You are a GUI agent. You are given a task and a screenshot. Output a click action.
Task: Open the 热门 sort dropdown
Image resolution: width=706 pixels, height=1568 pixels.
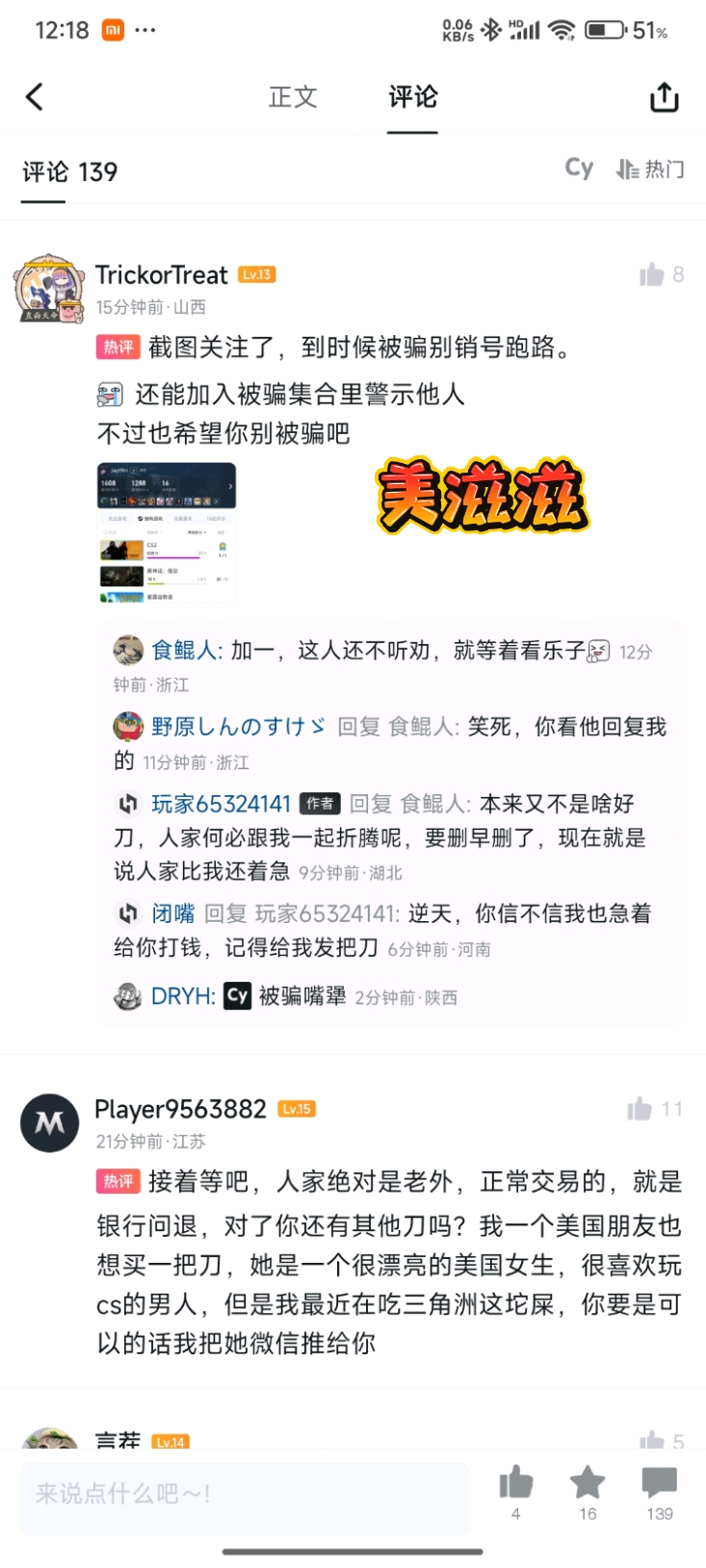click(651, 169)
